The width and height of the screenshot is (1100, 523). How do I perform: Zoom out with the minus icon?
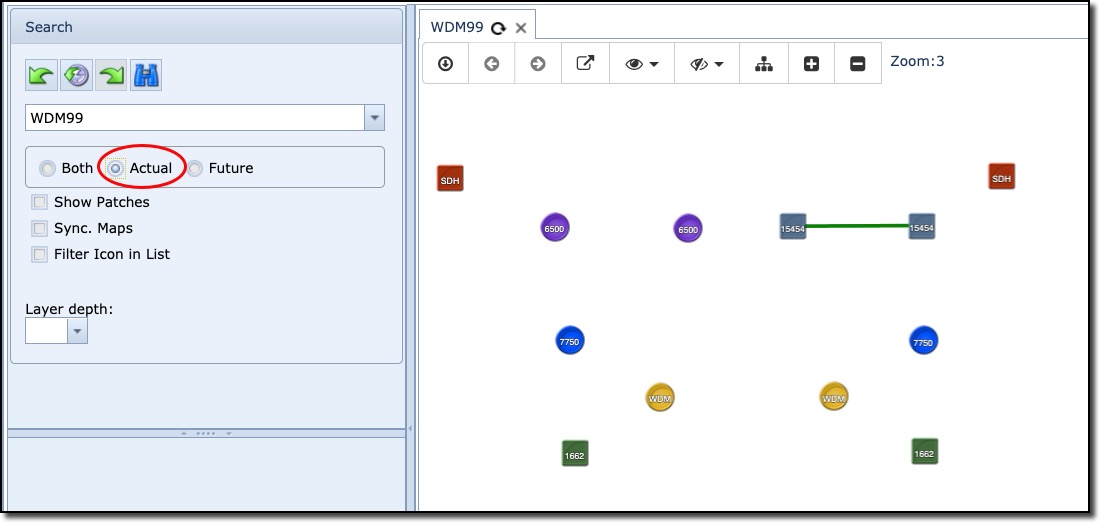click(x=857, y=64)
